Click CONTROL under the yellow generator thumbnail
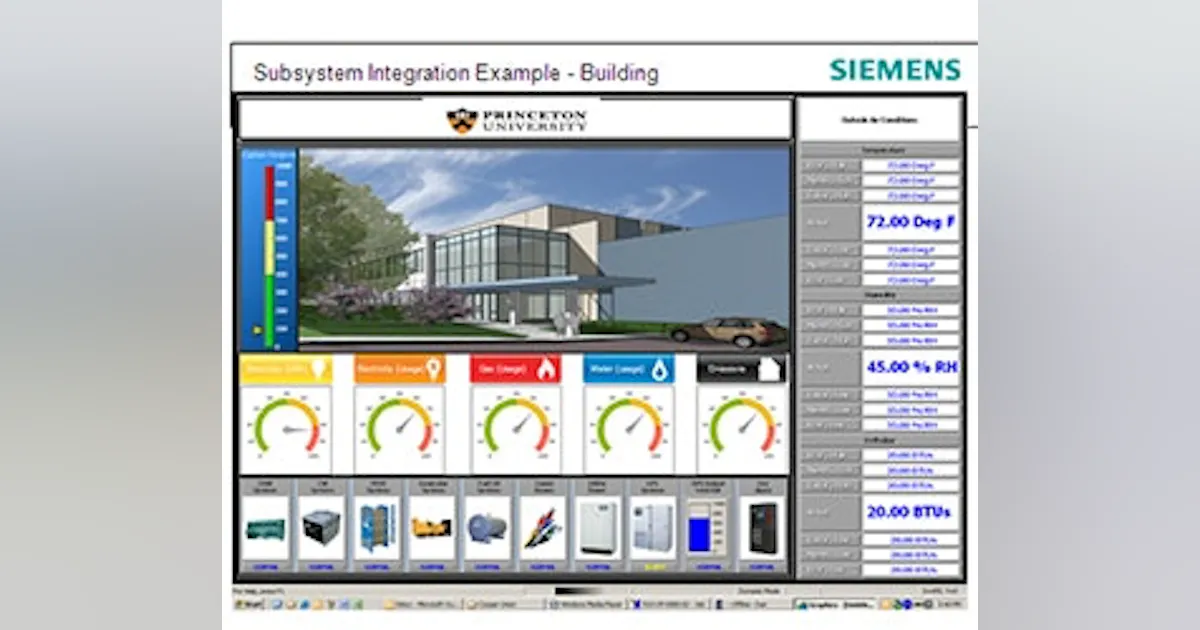Screen dimensions: 1200x630 tap(430, 566)
